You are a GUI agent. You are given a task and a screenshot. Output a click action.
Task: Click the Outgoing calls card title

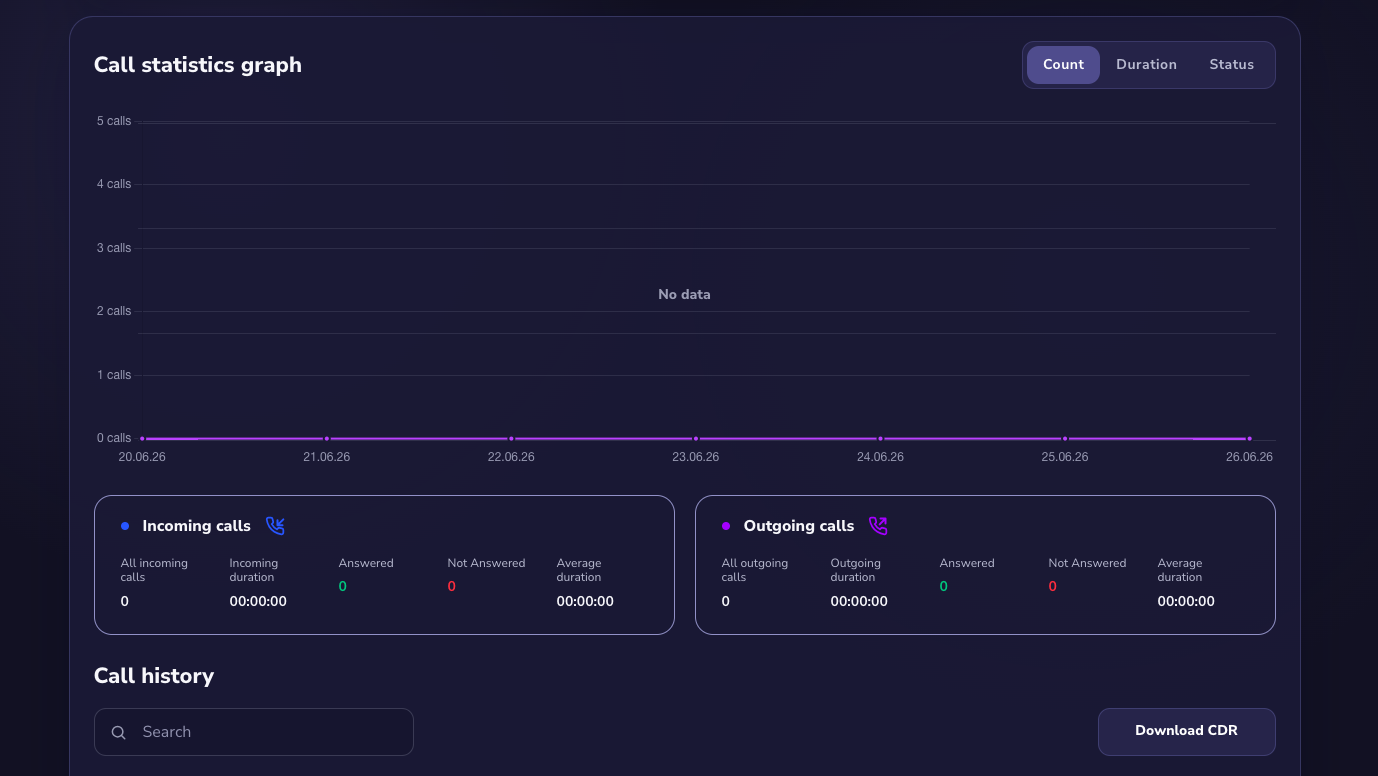click(x=799, y=526)
